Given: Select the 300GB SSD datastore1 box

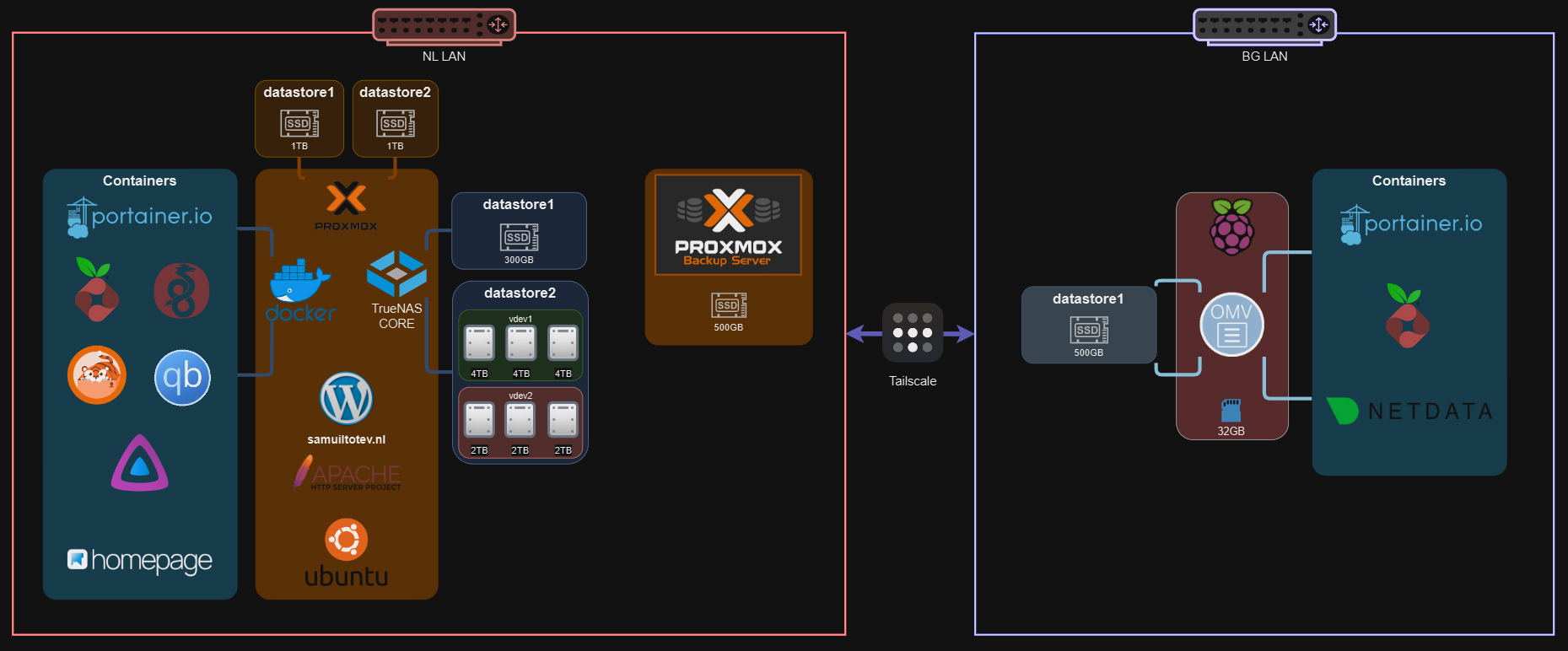Looking at the screenshot, I should [x=519, y=231].
